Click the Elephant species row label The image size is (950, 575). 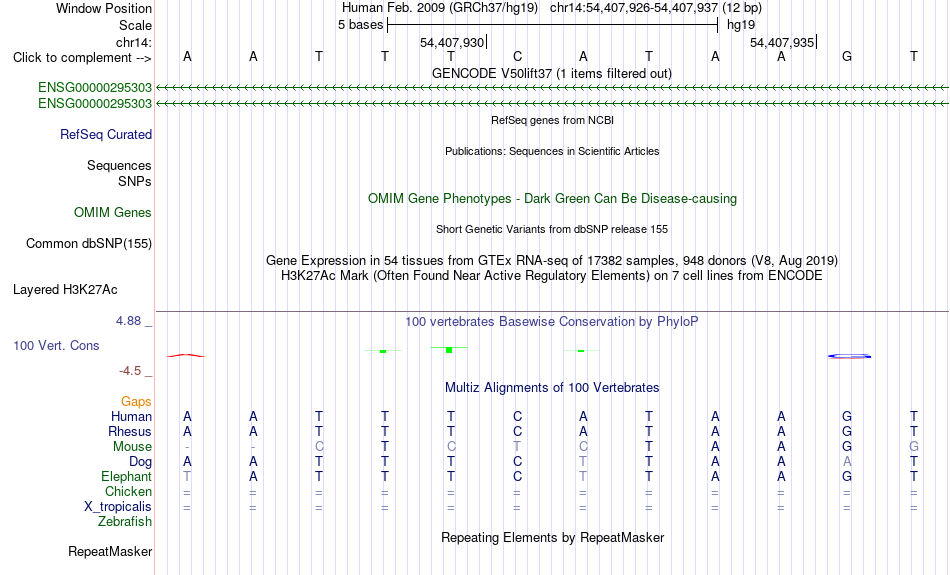(x=126, y=477)
